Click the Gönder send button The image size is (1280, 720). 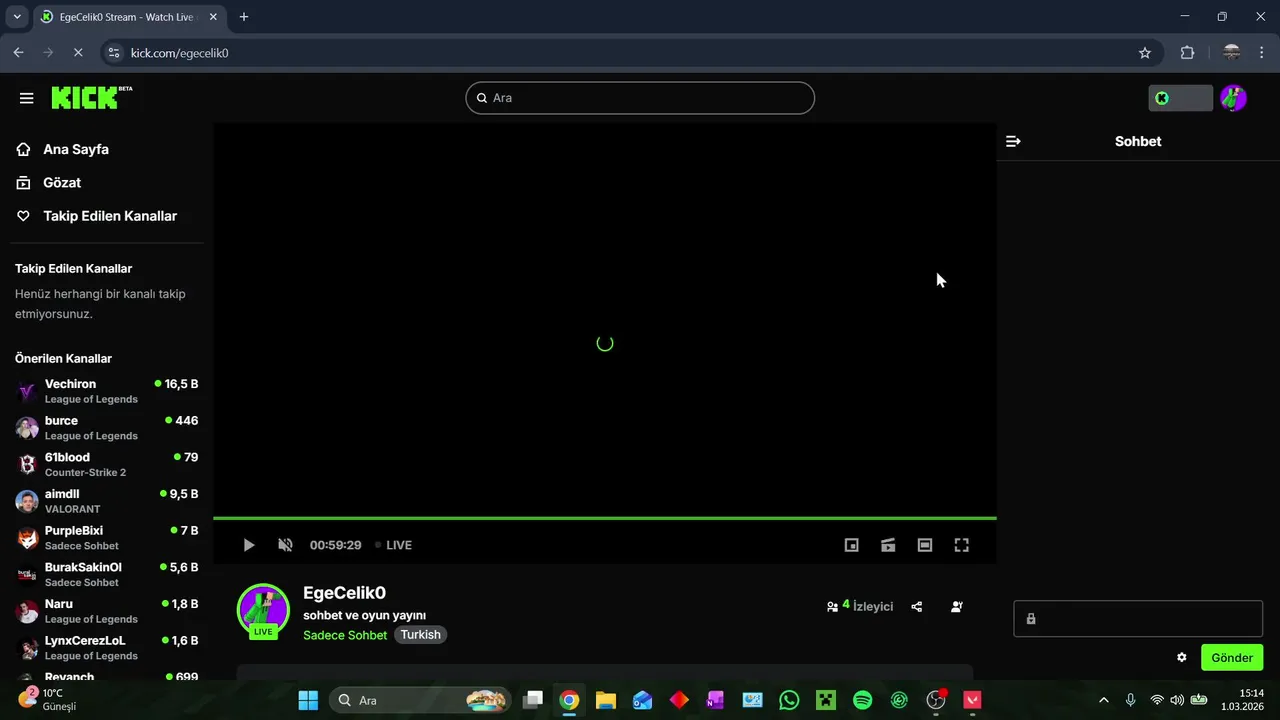tap(1232, 657)
